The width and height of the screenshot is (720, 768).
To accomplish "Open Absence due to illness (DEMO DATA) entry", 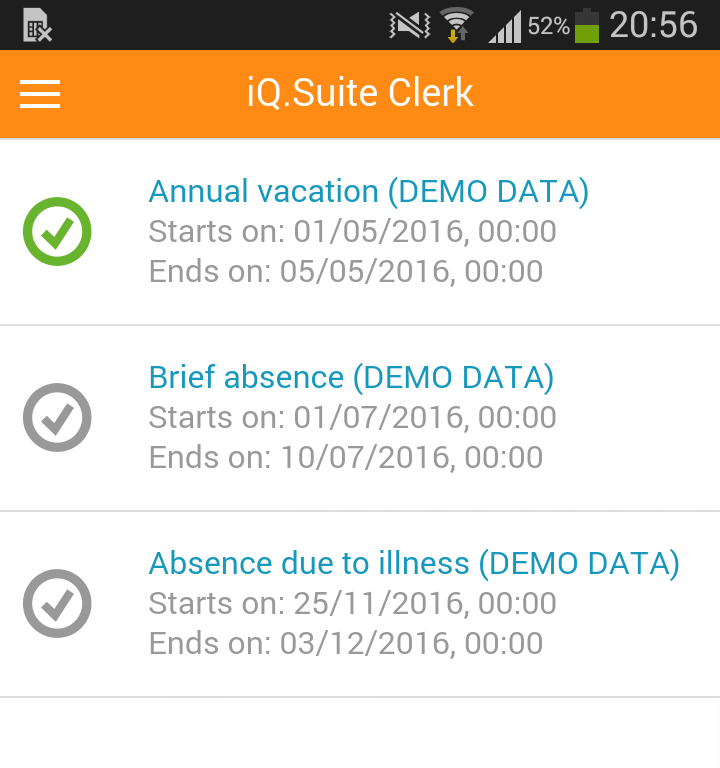I will point(414,563).
